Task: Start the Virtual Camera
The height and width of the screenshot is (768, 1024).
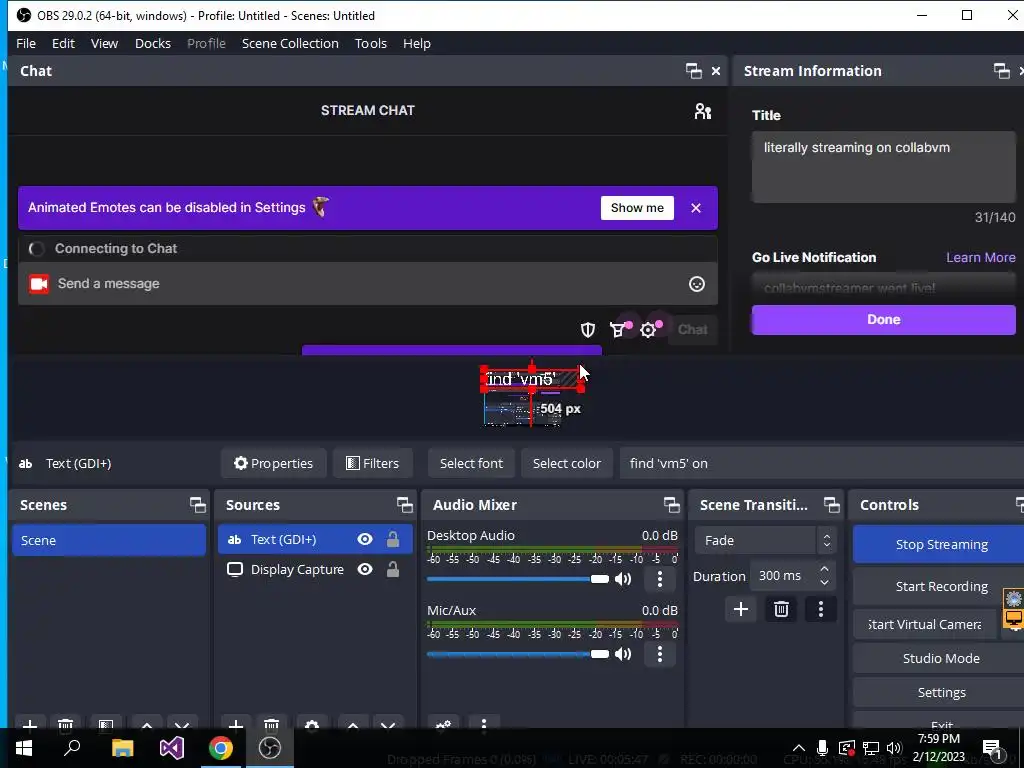Action: [x=925, y=624]
